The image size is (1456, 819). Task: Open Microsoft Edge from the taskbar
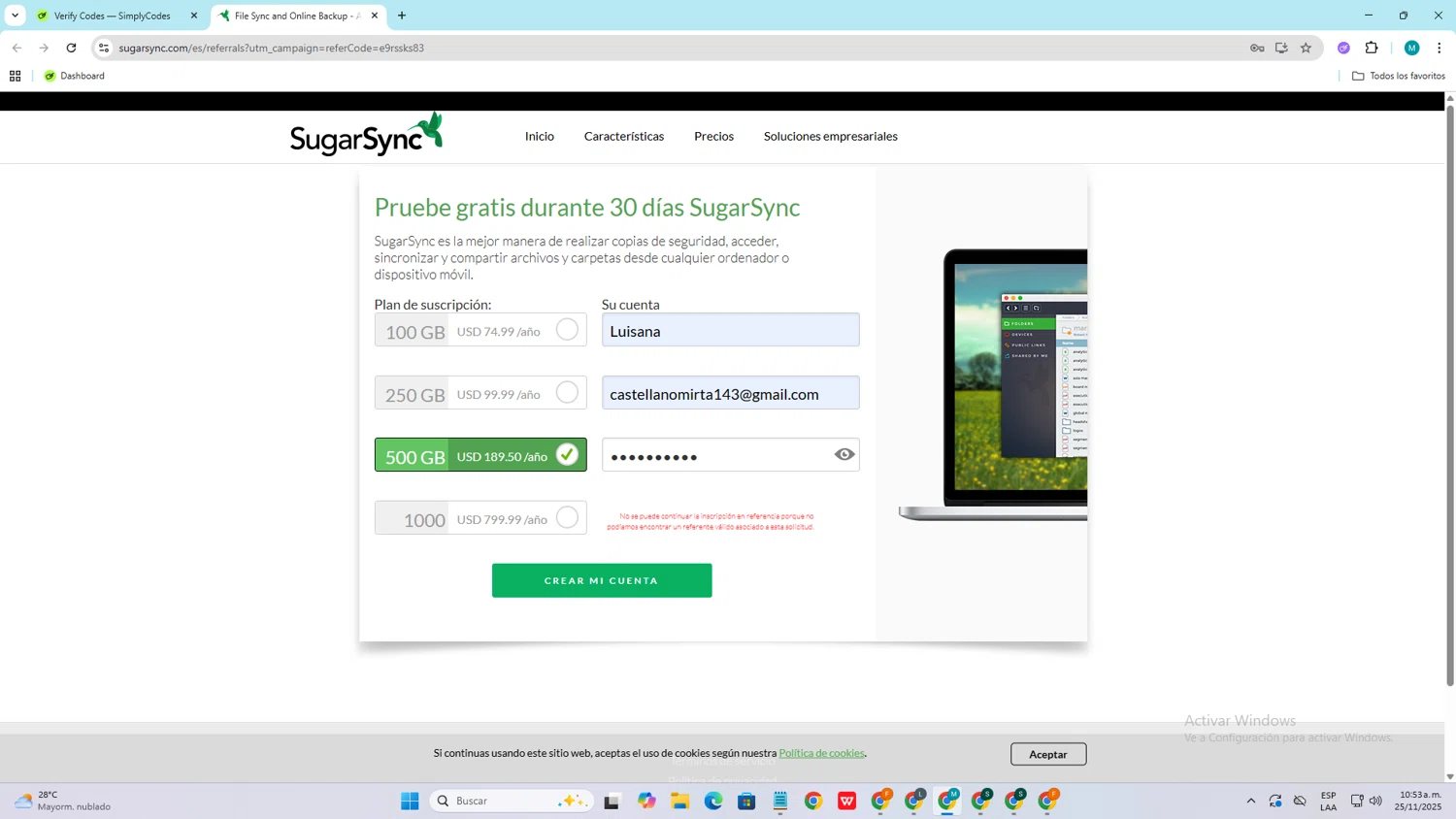pyautogui.click(x=713, y=801)
